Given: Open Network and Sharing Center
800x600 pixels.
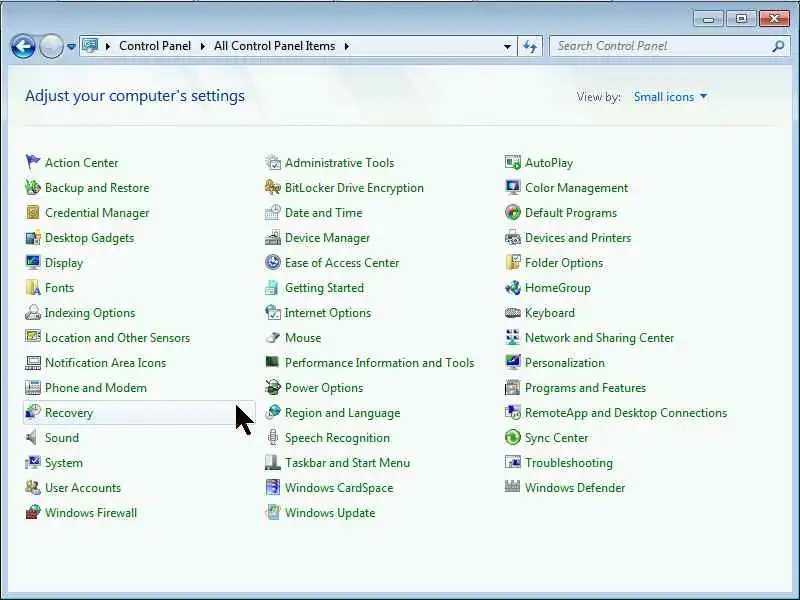Looking at the screenshot, I should tap(599, 337).
